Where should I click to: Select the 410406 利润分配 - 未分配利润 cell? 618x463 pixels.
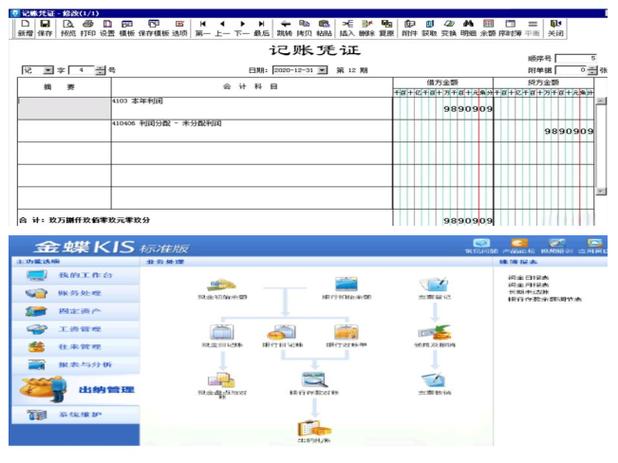coord(252,131)
